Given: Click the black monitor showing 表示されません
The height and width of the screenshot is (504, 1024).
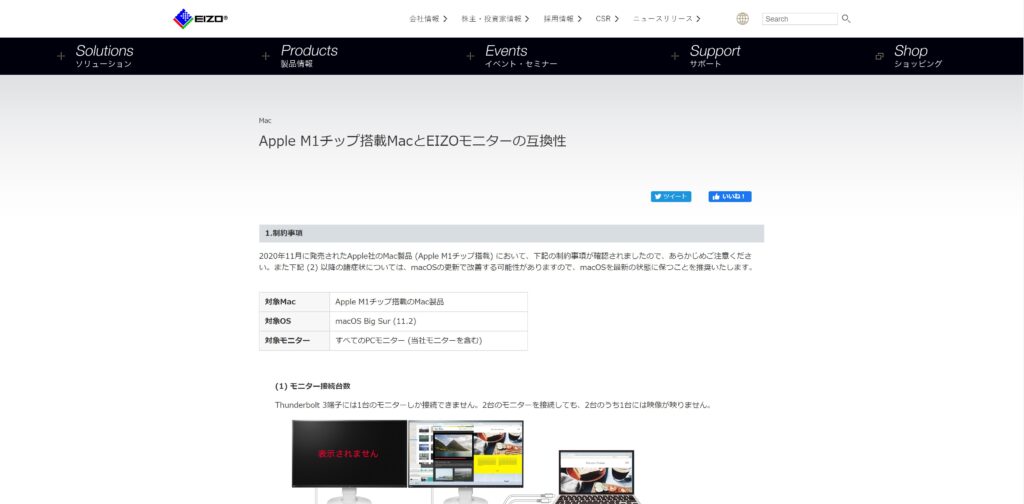Looking at the screenshot, I should click(349, 453).
